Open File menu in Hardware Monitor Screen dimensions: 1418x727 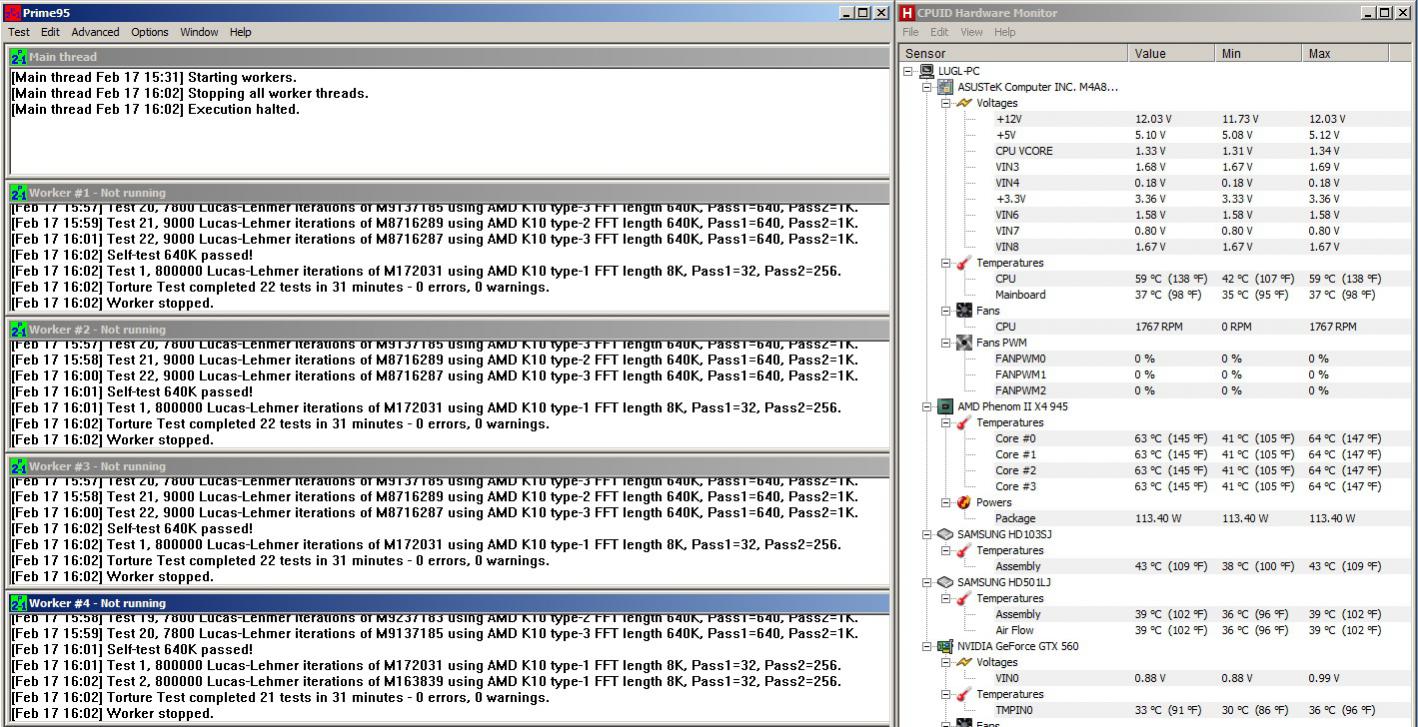(911, 32)
